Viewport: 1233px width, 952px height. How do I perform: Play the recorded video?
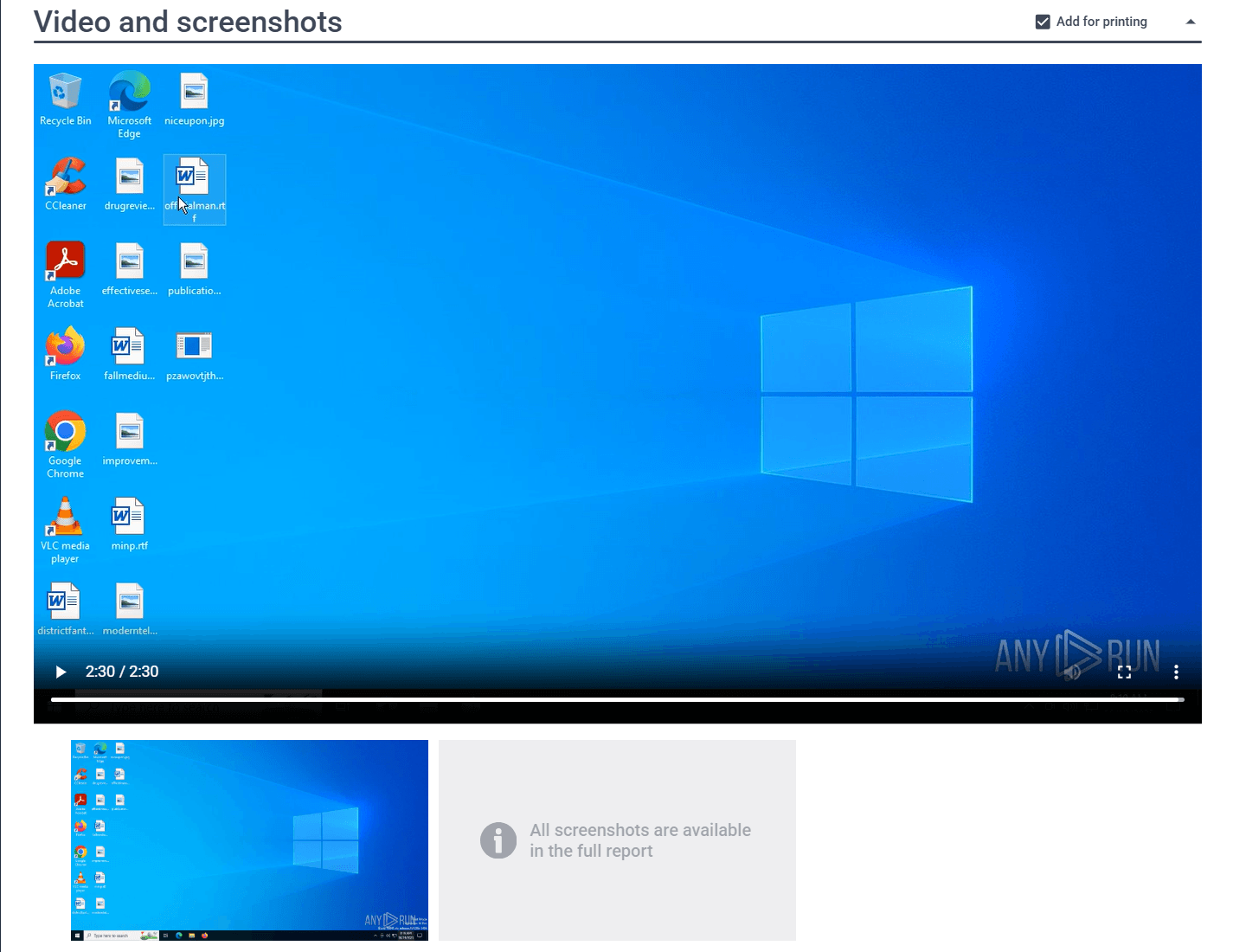coord(61,672)
